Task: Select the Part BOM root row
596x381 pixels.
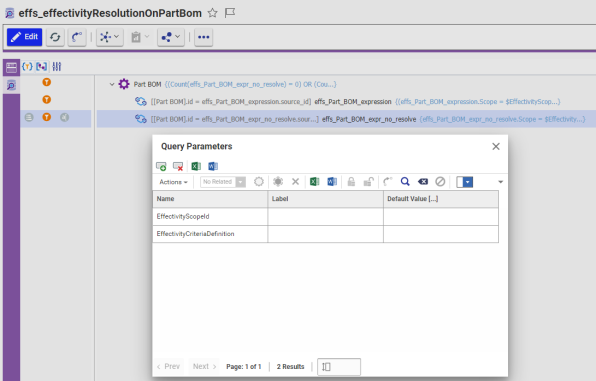Action: coord(346,84)
